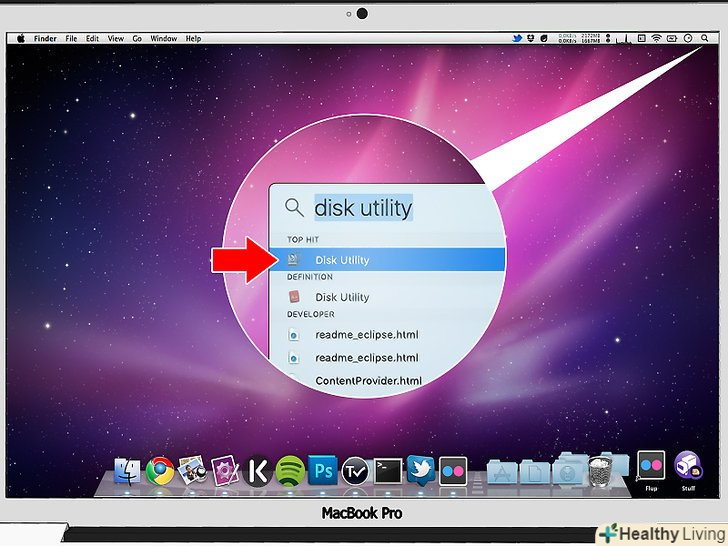Open the Go menu
The height and width of the screenshot is (546, 728).
pyautogui.click(x=137, y=39)
